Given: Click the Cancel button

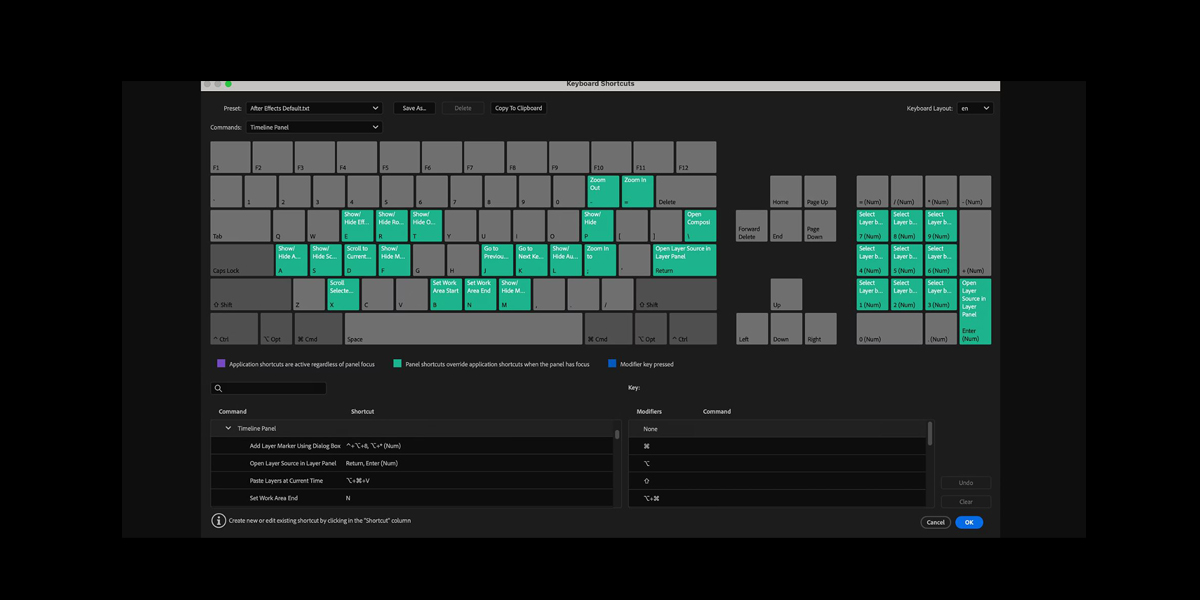Looking at the screenshot, I should 935,522.
